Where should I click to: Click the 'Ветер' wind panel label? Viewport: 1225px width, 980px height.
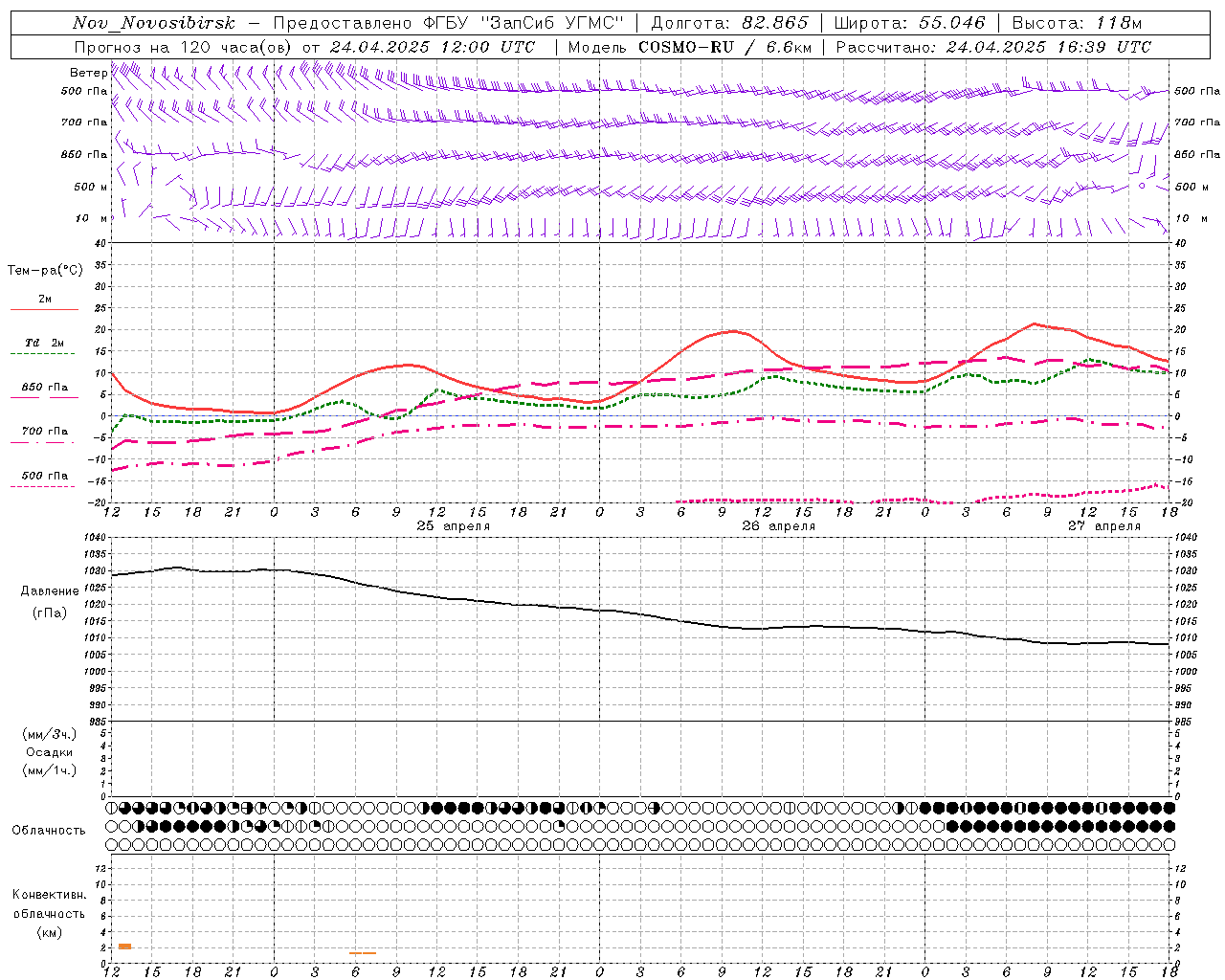[x=88, y=73]
